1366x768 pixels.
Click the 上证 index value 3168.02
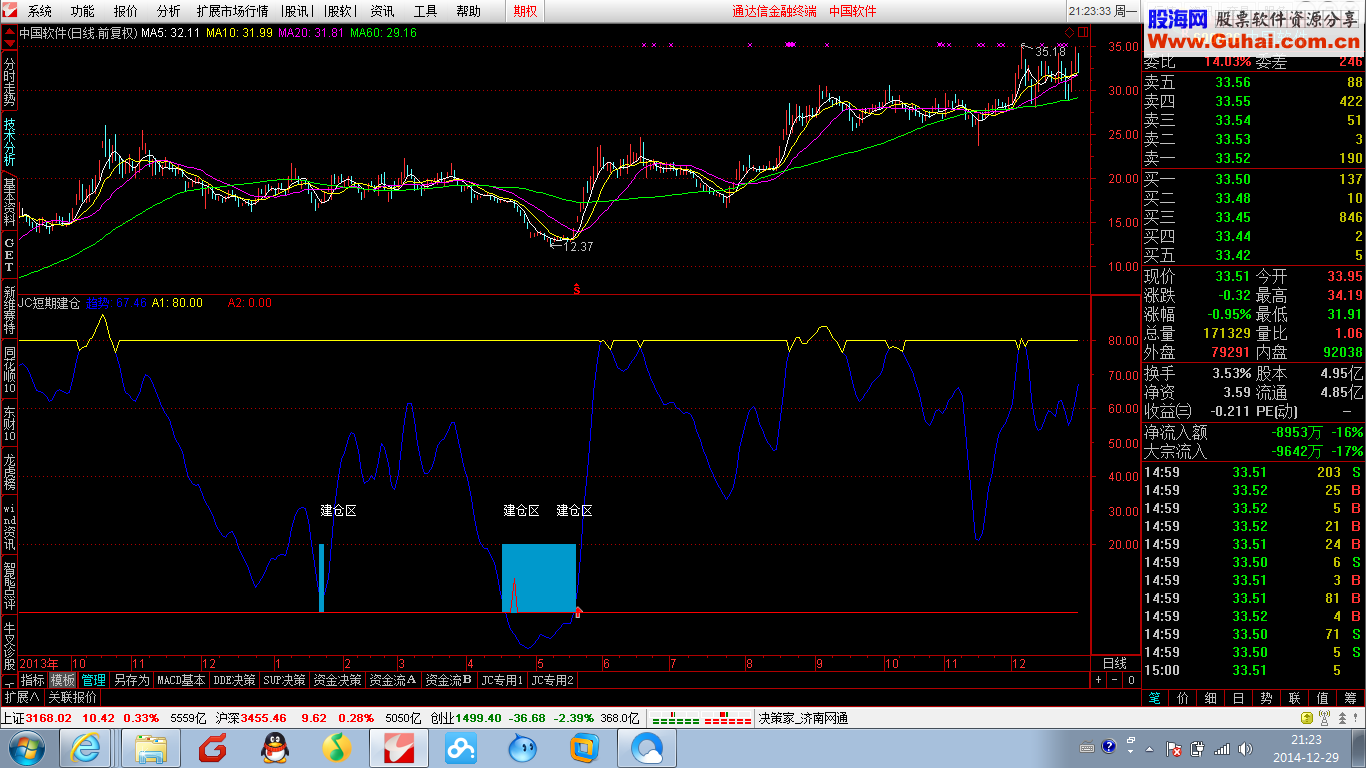click(x=48, y=718)
